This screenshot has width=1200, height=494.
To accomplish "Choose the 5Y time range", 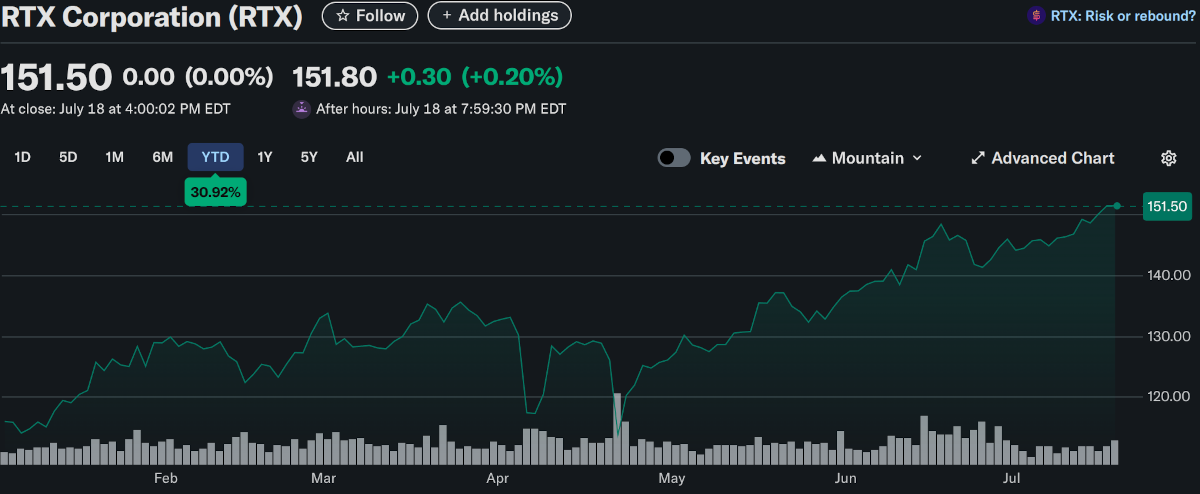I will click(309, 157).
